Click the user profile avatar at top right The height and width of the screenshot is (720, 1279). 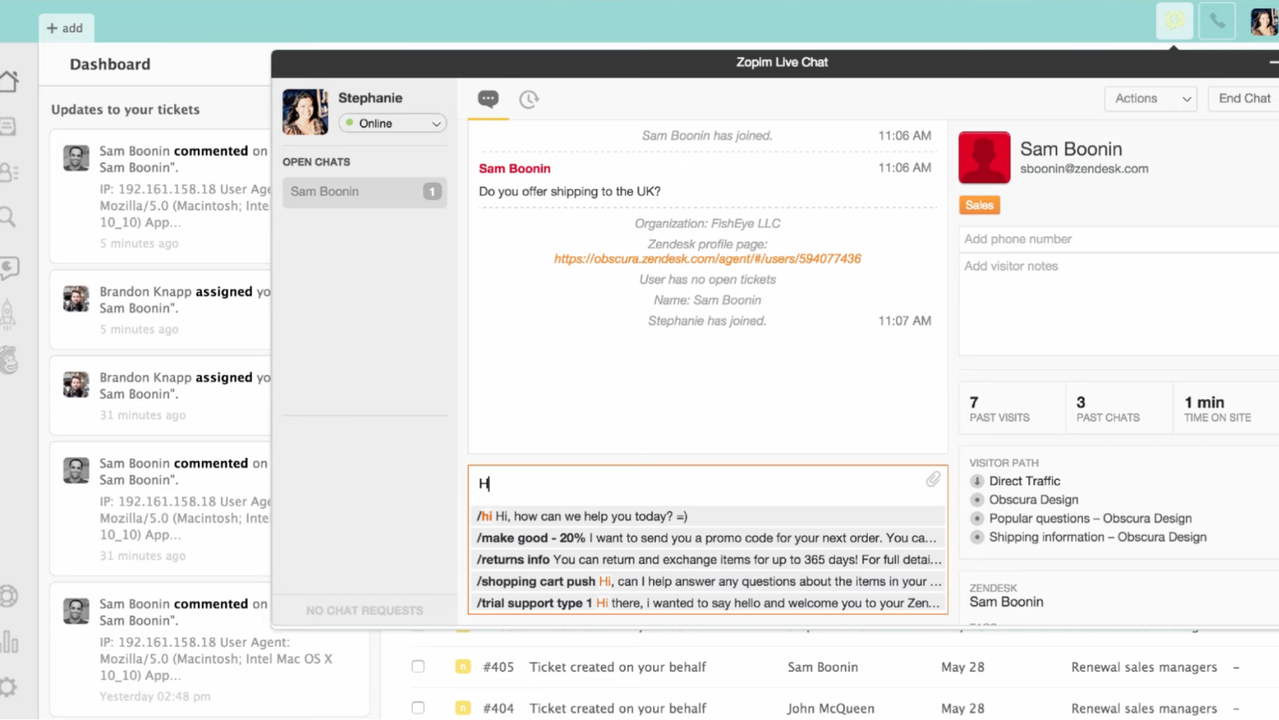(x=1263, y=21)
